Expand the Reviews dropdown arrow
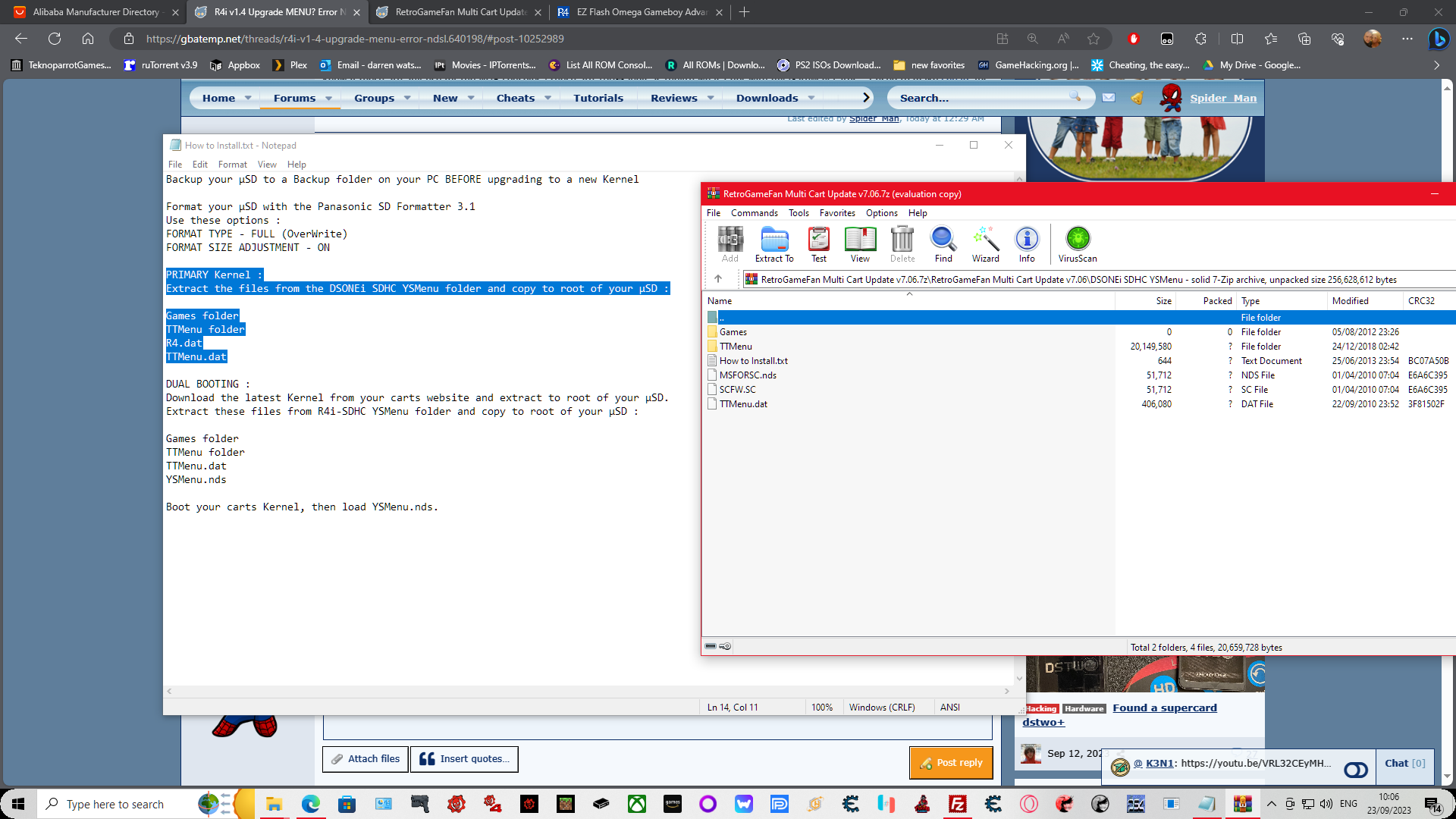1456x819 pixels. tap(711, 98)
